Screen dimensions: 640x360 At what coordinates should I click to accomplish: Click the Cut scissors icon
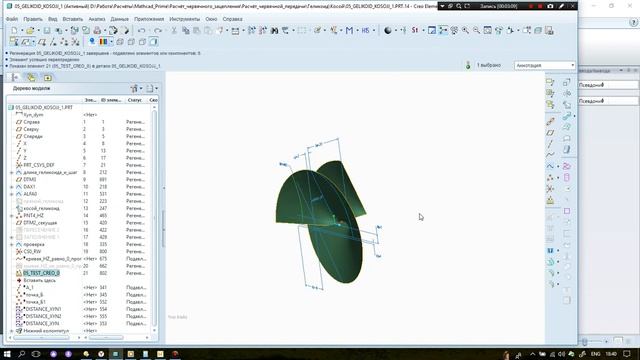[174, 30]
